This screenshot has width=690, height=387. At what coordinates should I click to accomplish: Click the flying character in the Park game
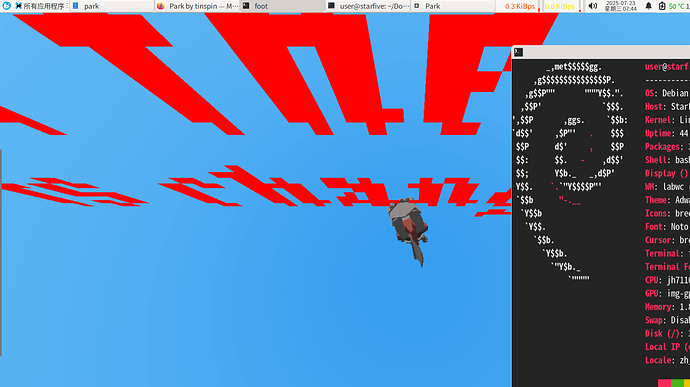tap(408, 229)
